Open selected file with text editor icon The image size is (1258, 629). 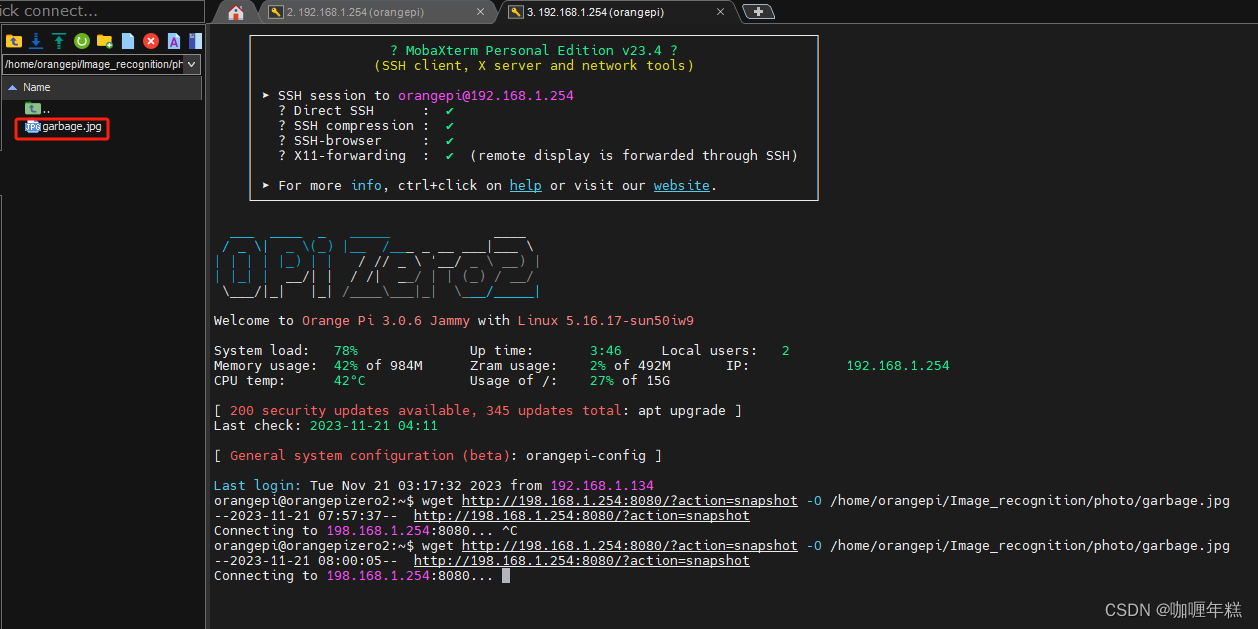click(174, 41)
